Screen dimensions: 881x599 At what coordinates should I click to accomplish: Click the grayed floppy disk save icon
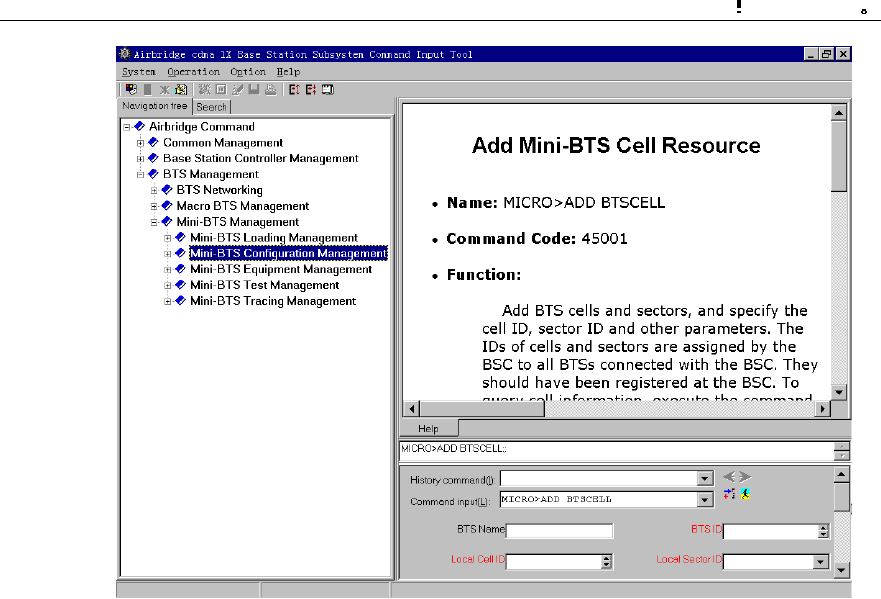[x=254, y=89]
